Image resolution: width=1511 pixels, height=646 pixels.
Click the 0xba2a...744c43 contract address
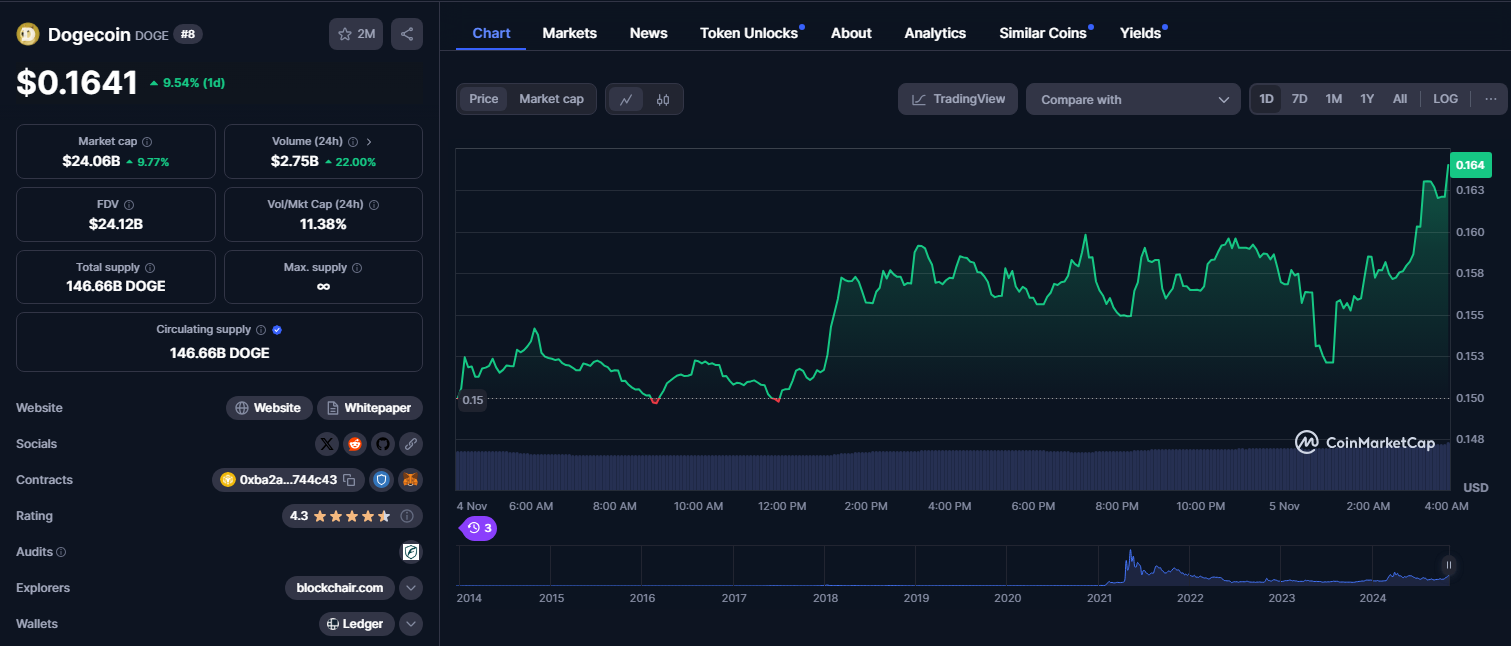click(287, 480)
